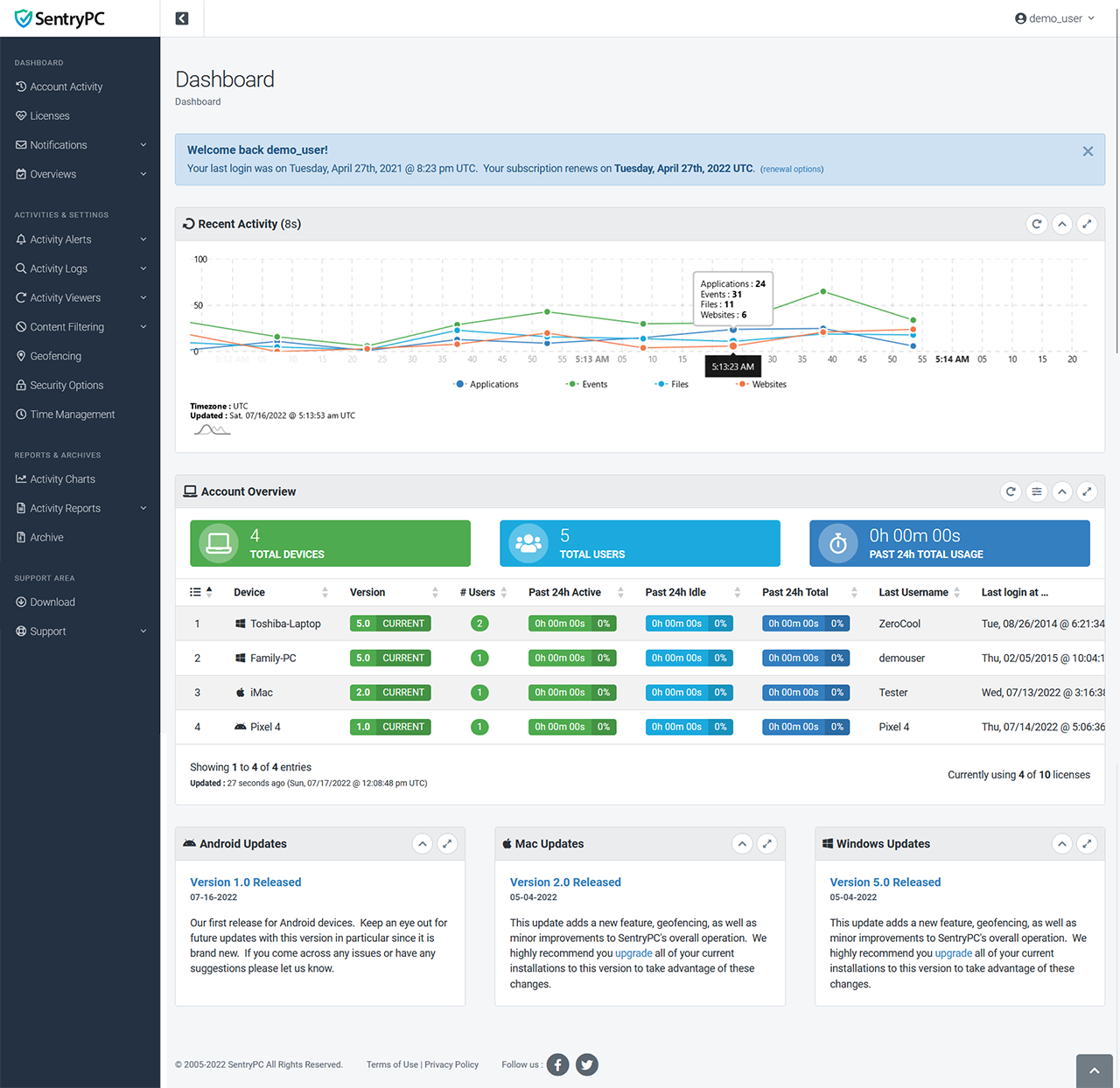The image size is (1120, 1088).
Task: Toggle Events series in chart legend
Action: 586,384
